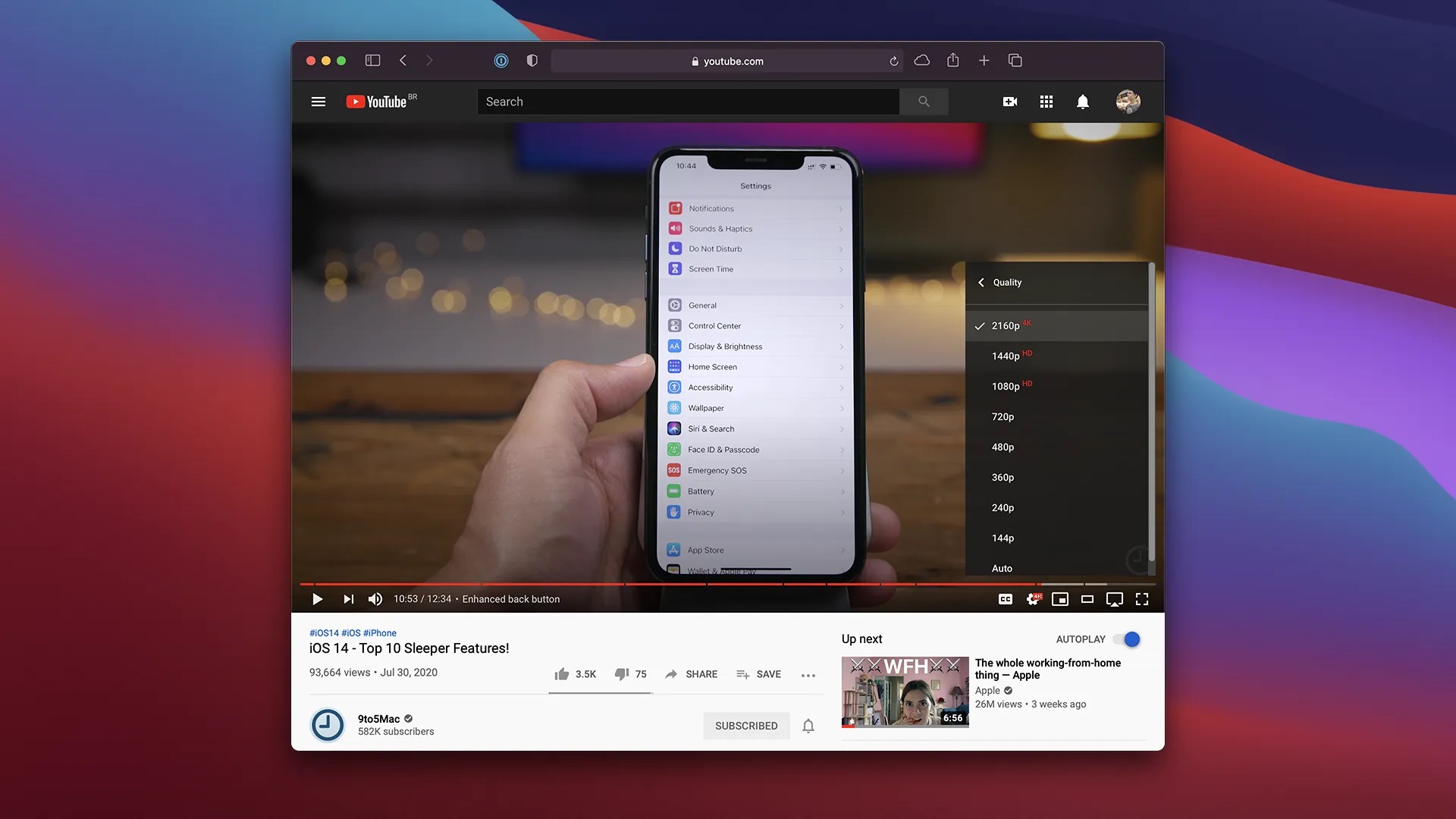Click the SUBSCRIBED subscription button
This screenshot has height=819, width=1456.
(x=746, y=725)
